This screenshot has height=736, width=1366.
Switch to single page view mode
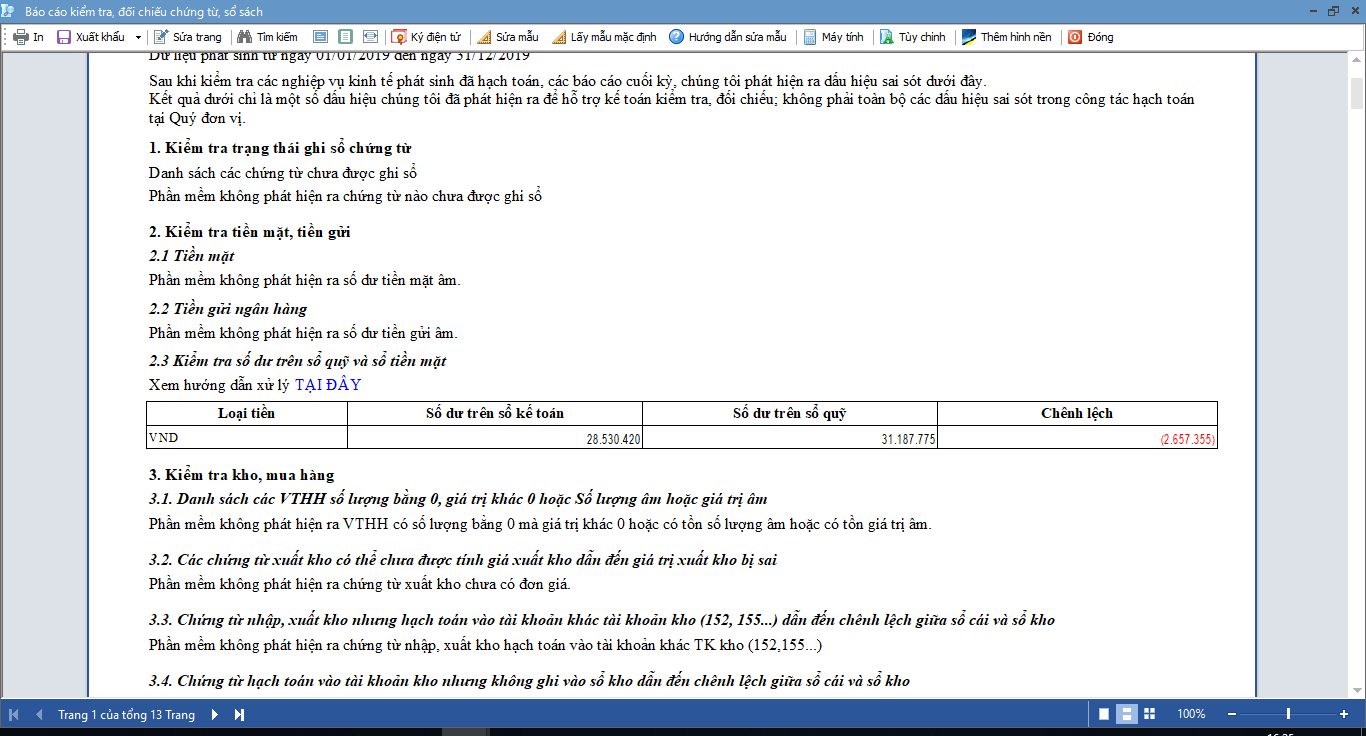tap(1104, 714)
